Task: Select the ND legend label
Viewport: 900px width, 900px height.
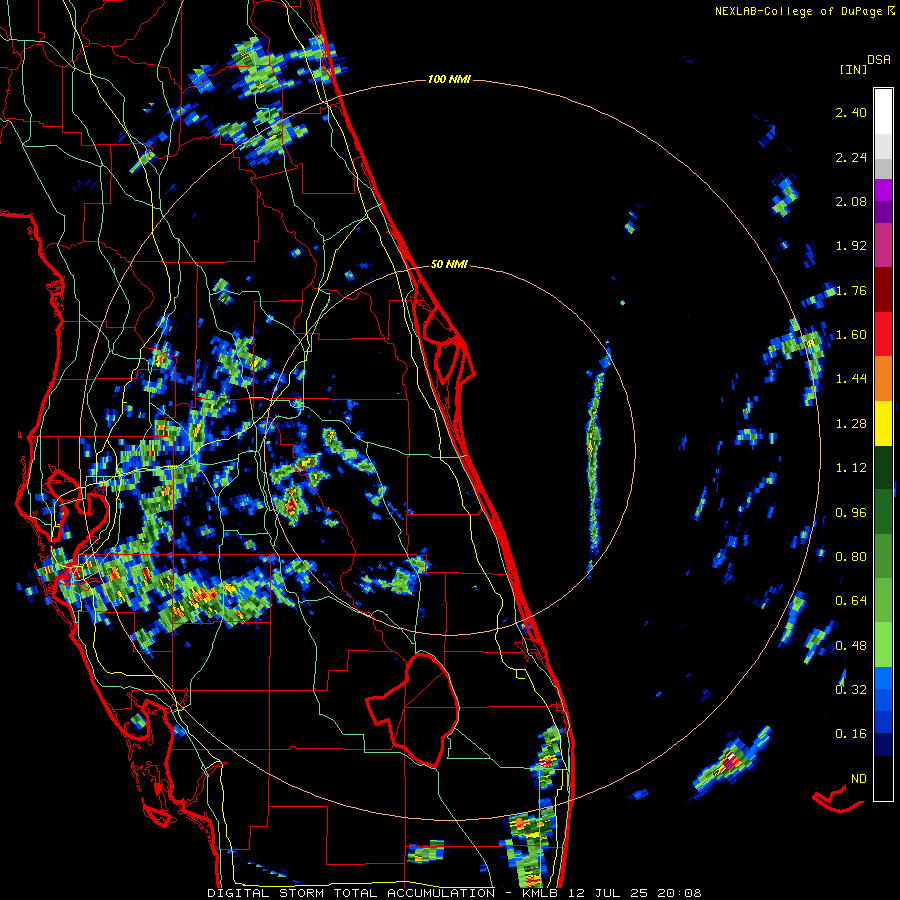Action: [x=859, y=779]
